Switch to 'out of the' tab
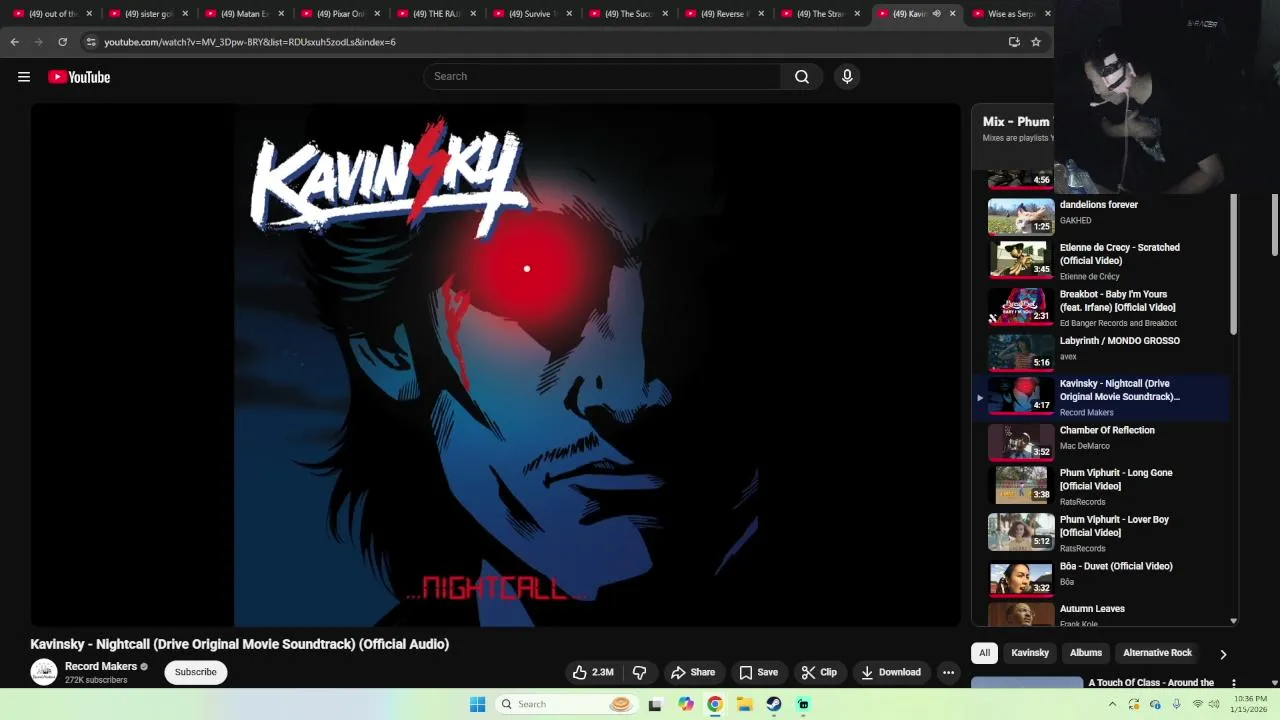The height and width of the screenshot is (720, 1280). [x=52, y=14]
